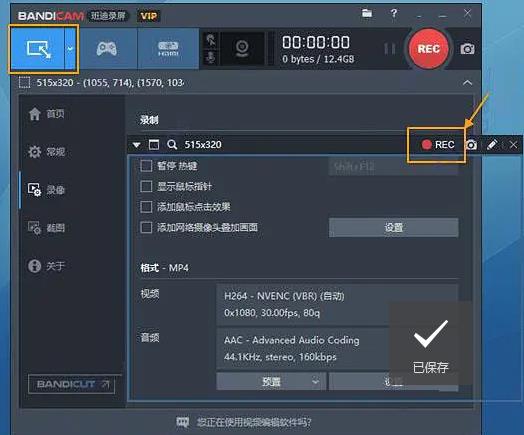Start recording with the capture bar REC button
The image size is (524, 435).
pyautogui.click(x=438, y=145)
